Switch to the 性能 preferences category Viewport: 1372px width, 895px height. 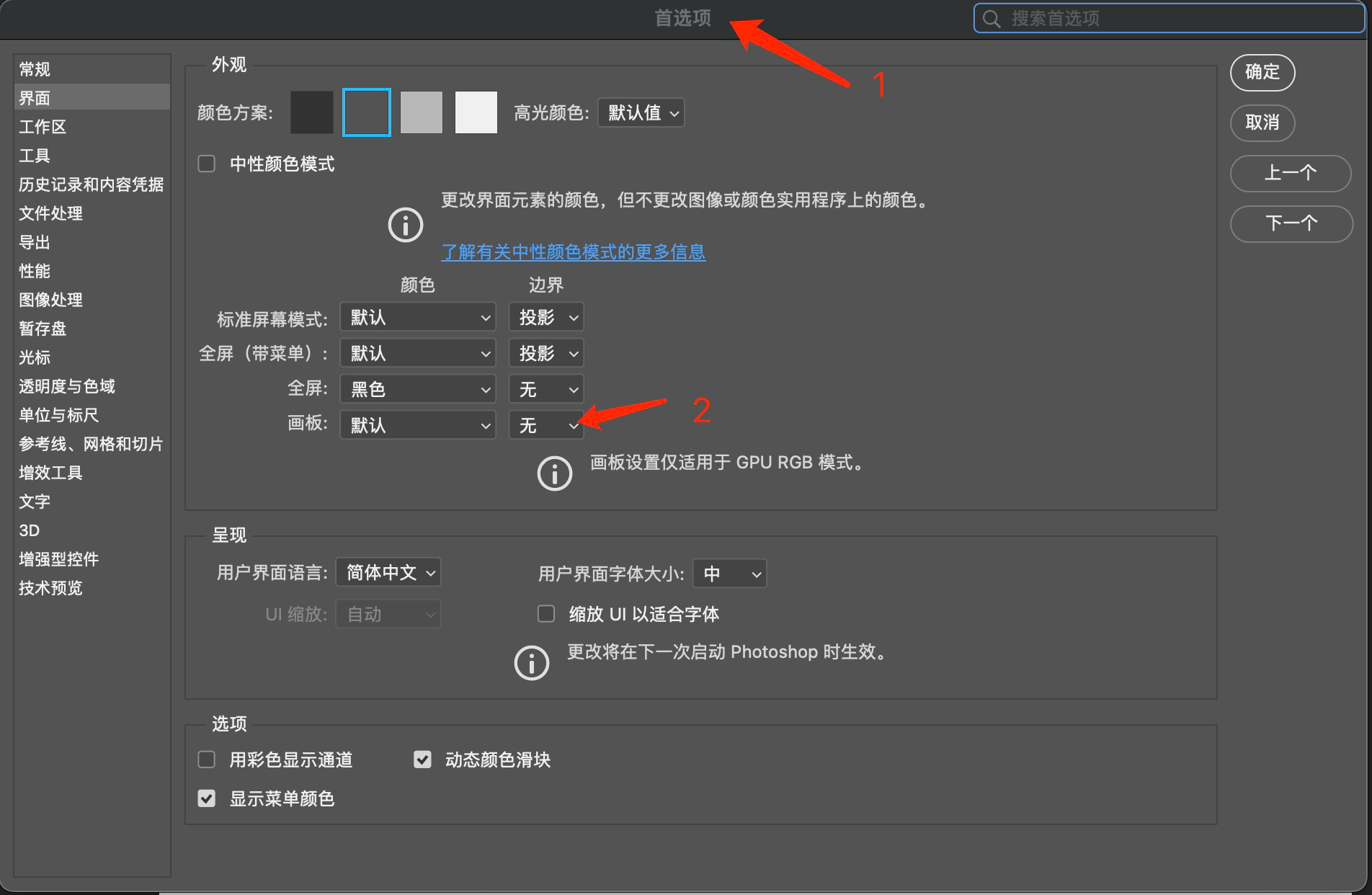(x=35, y=271)
